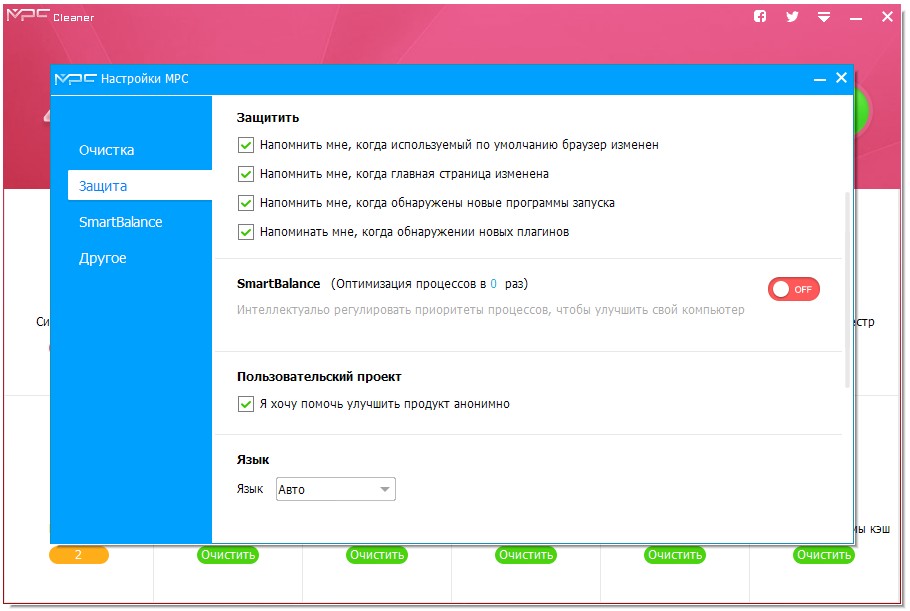This screenshot has width=910, height=611.
Task: Select the Очистка settings tab
Action: pyautogui.click(x=106, y=150)
